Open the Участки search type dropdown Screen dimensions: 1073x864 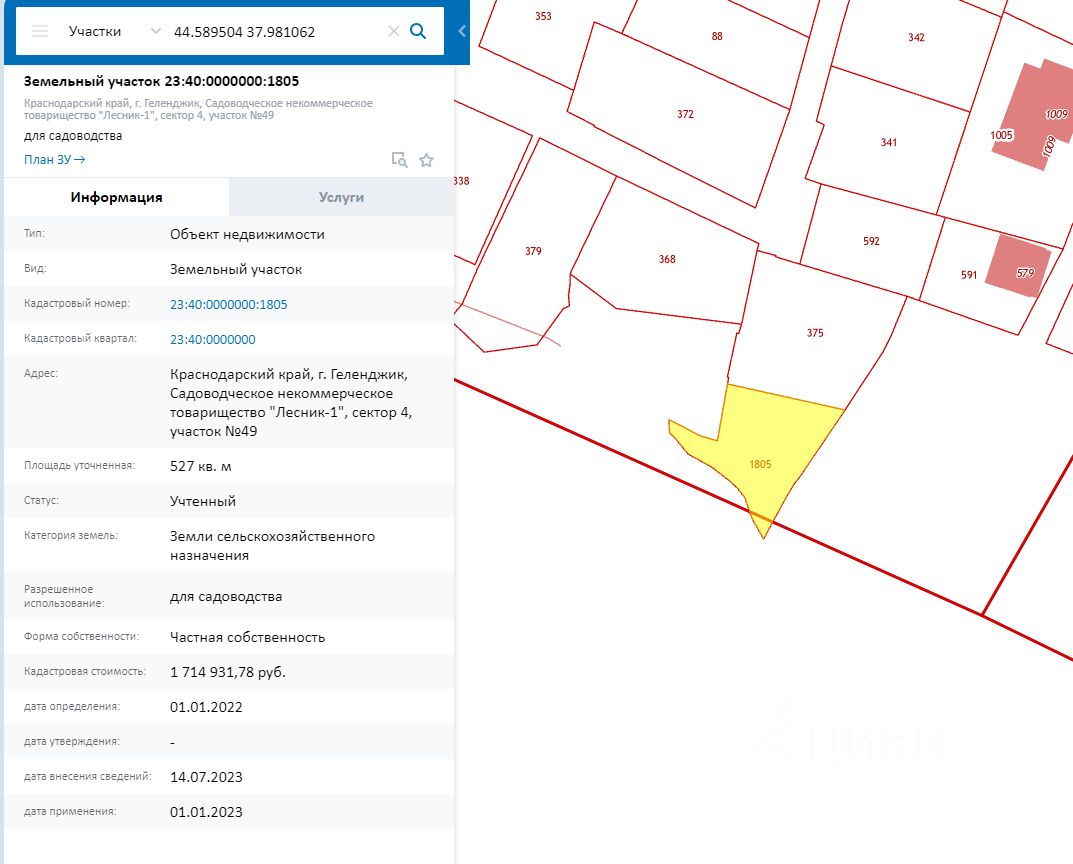click(x=114, y=31)
